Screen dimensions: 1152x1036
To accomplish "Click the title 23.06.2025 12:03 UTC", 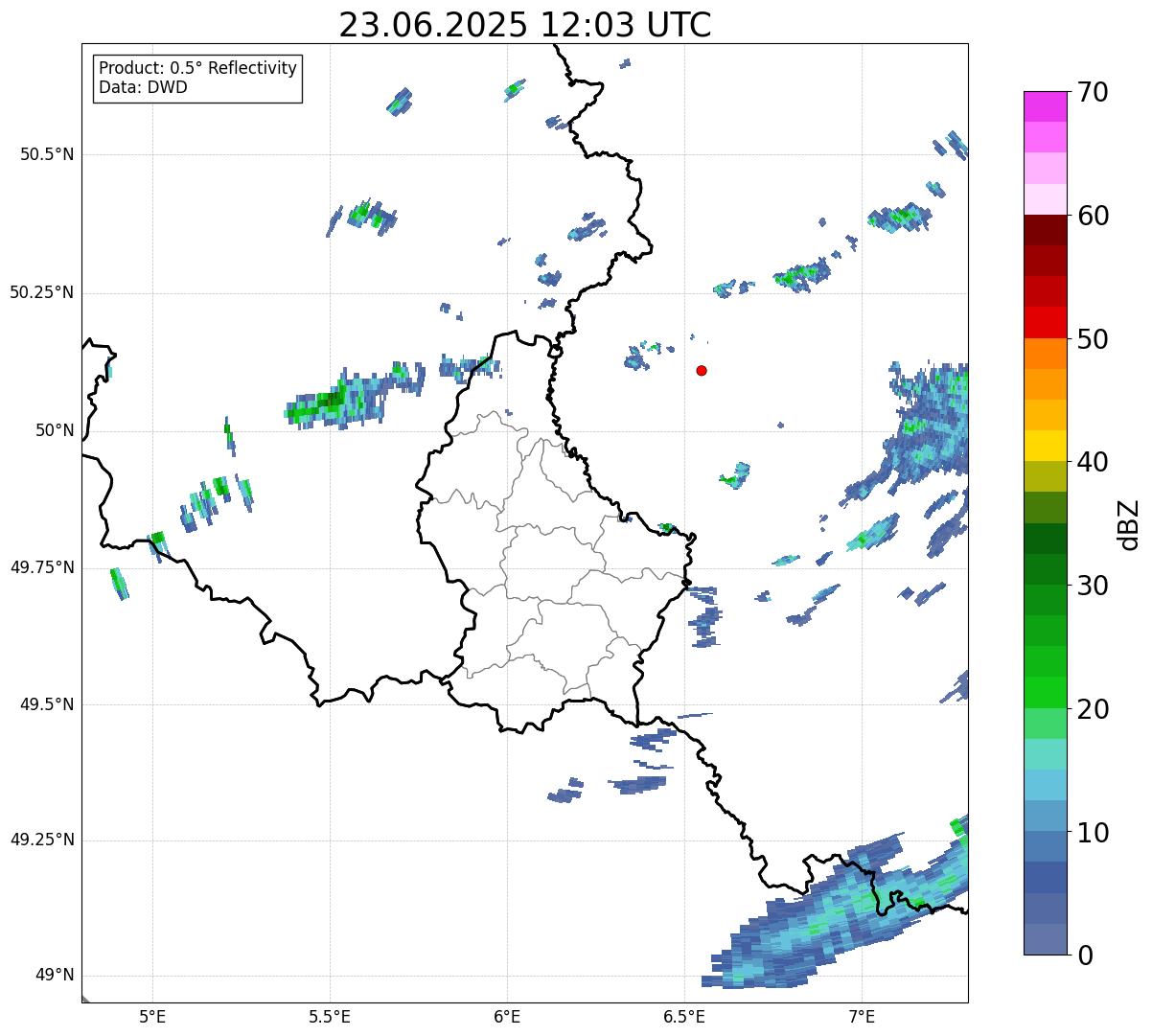I will click(525, 25).
